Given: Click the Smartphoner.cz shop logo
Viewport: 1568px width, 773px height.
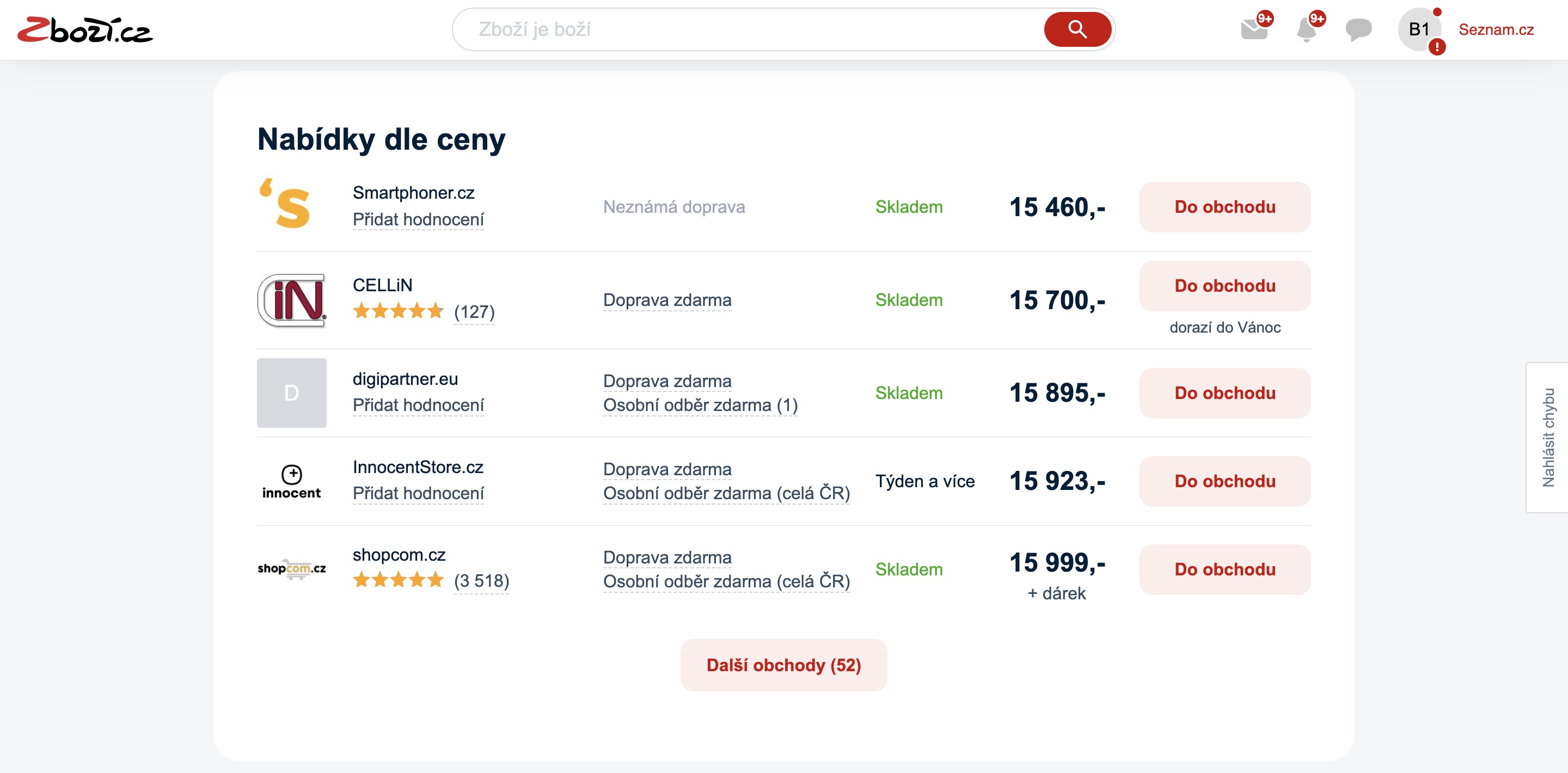Looking at the screenshot, I should pyautogui.click(x=285, y=203).
